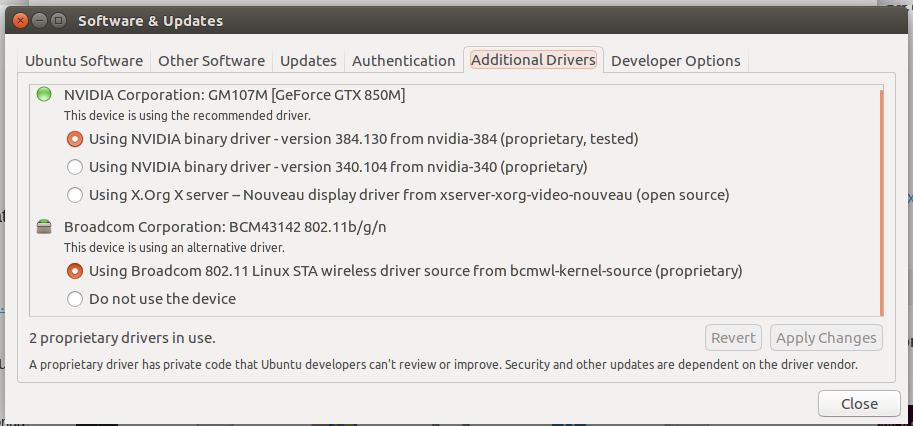Click 'This device is using the recommended driver' text
Viewport: 913px width, 426px height.
coord(187,116)
